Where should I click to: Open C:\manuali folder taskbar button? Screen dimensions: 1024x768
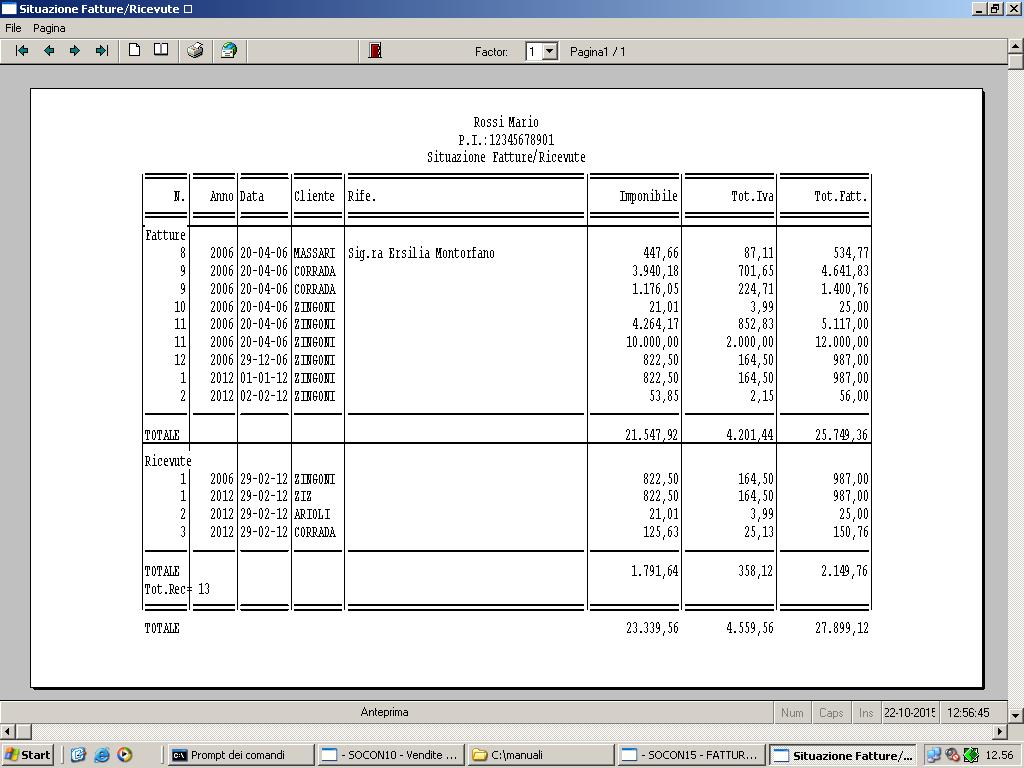click(541, 755)
